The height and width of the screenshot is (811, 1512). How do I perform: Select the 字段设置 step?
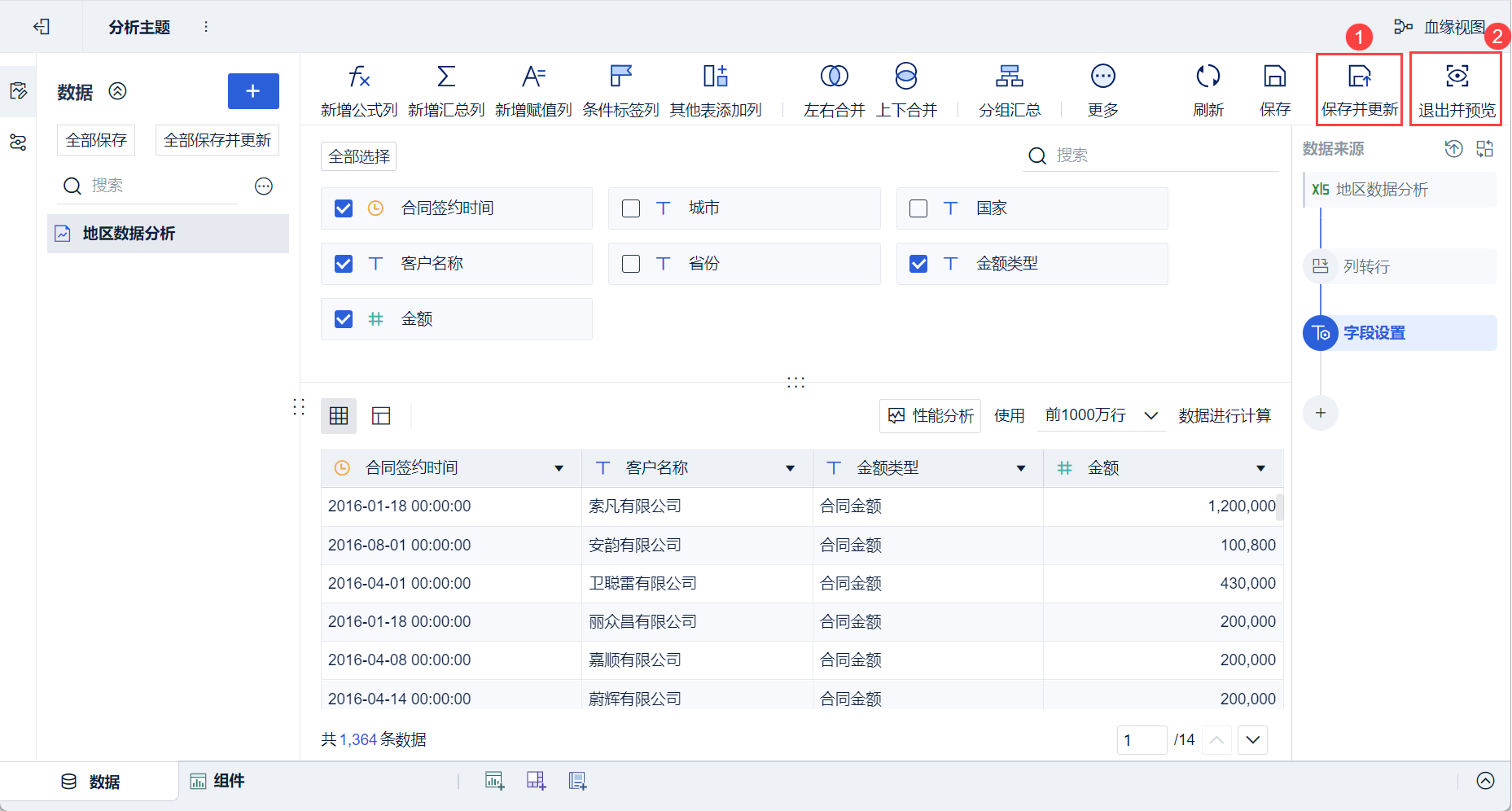(x=1400, y=333)
